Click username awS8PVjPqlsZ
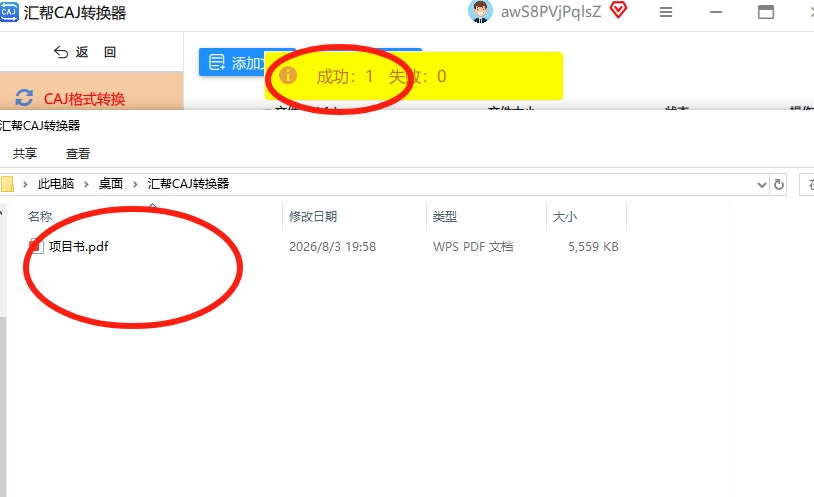Screen dimensions: 814x497 [551, 12]
